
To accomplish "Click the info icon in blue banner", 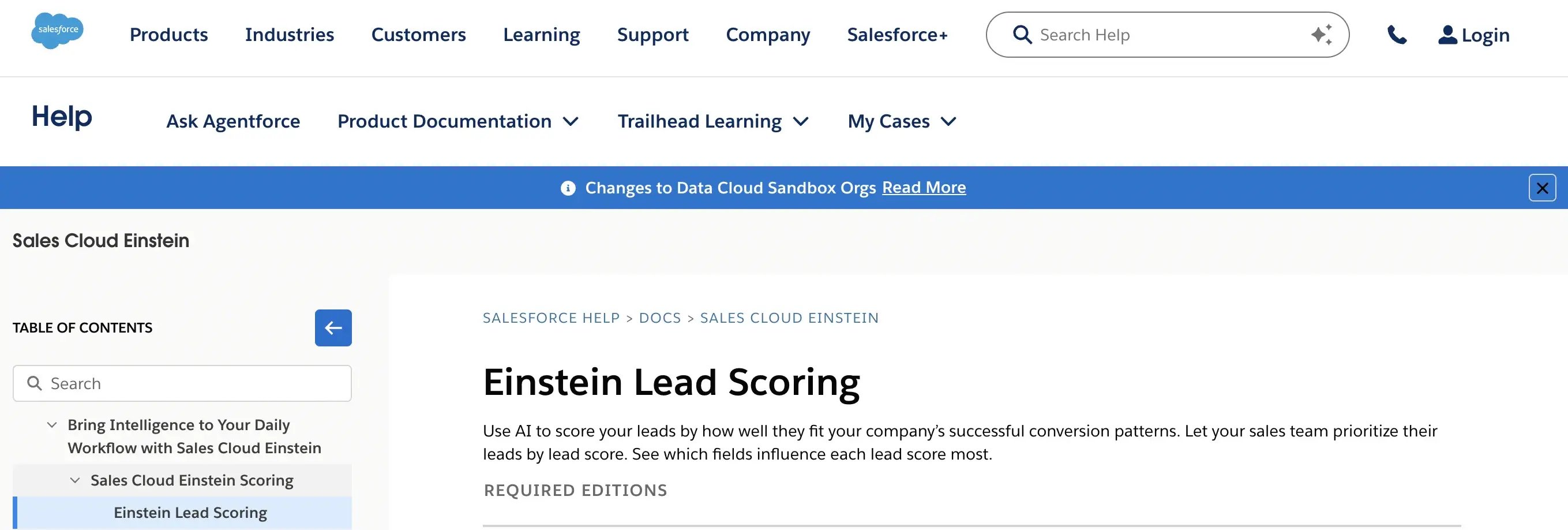I will pos(568,188).
